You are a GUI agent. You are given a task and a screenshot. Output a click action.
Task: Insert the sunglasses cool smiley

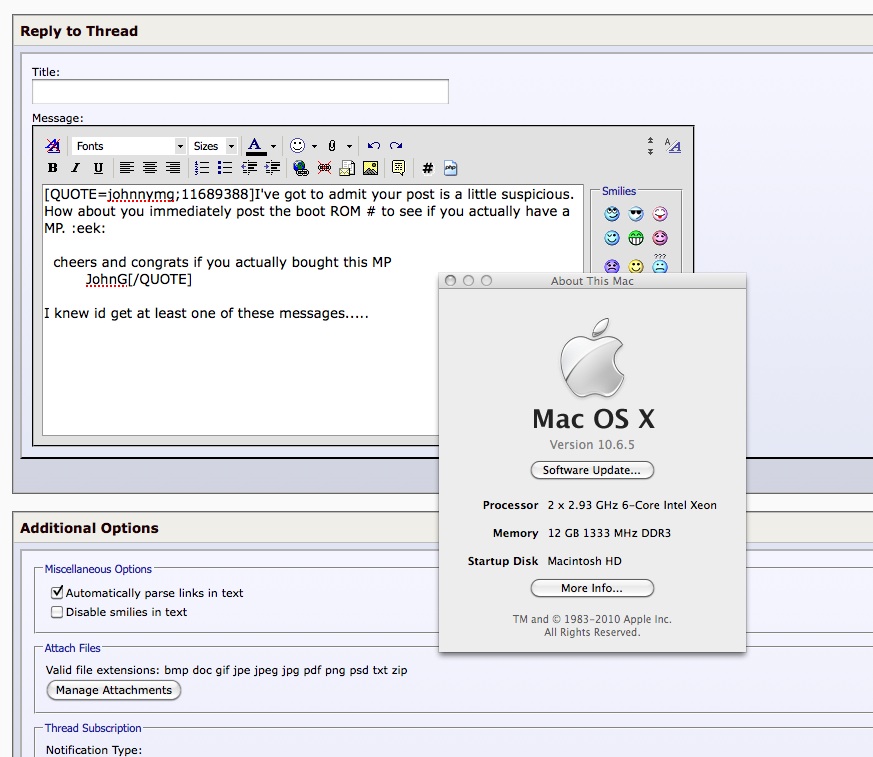[x=636, y=214]
